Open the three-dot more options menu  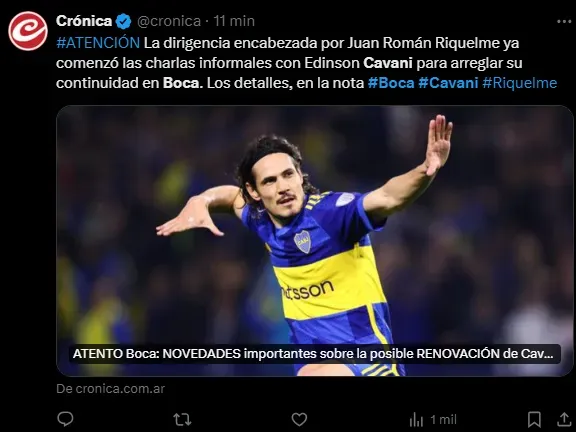pos(564,21)
